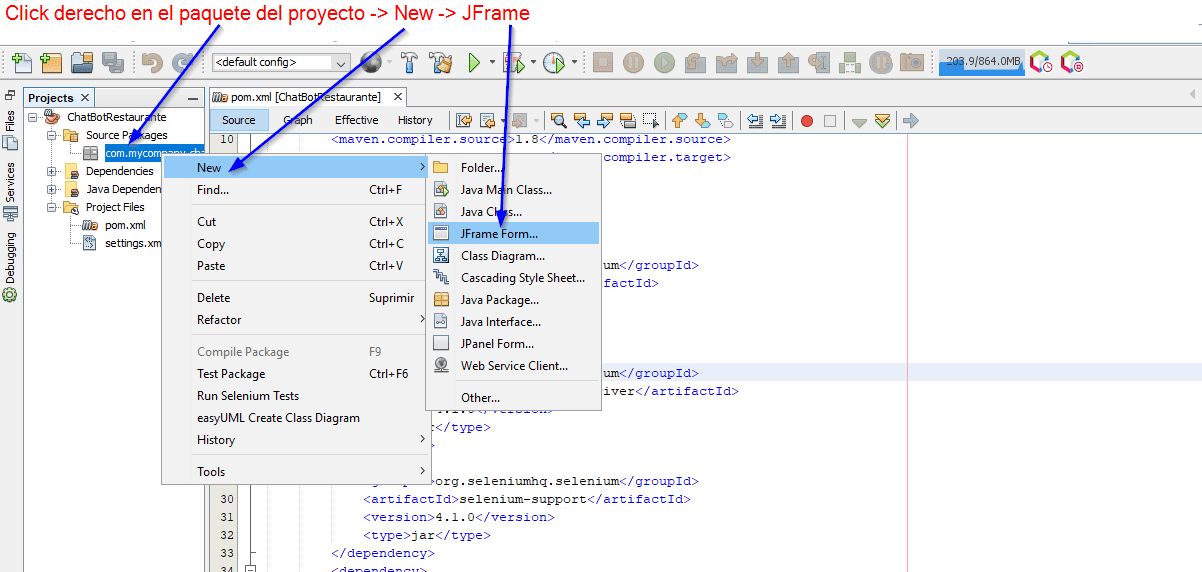Screen dimensions: 1202x572
Task: Switch to the Graph editor view
Action: (x=297, y=120)
